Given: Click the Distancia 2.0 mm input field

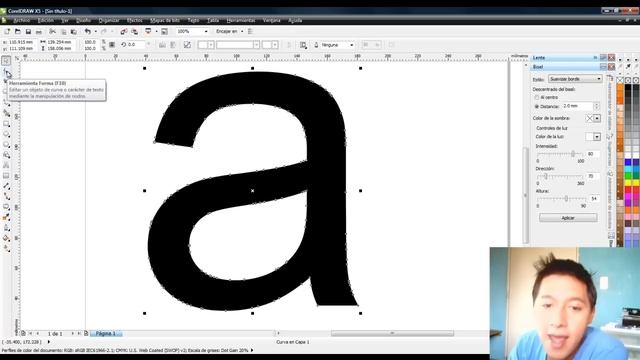Looking at the screenshot, I should coord(577,106).
